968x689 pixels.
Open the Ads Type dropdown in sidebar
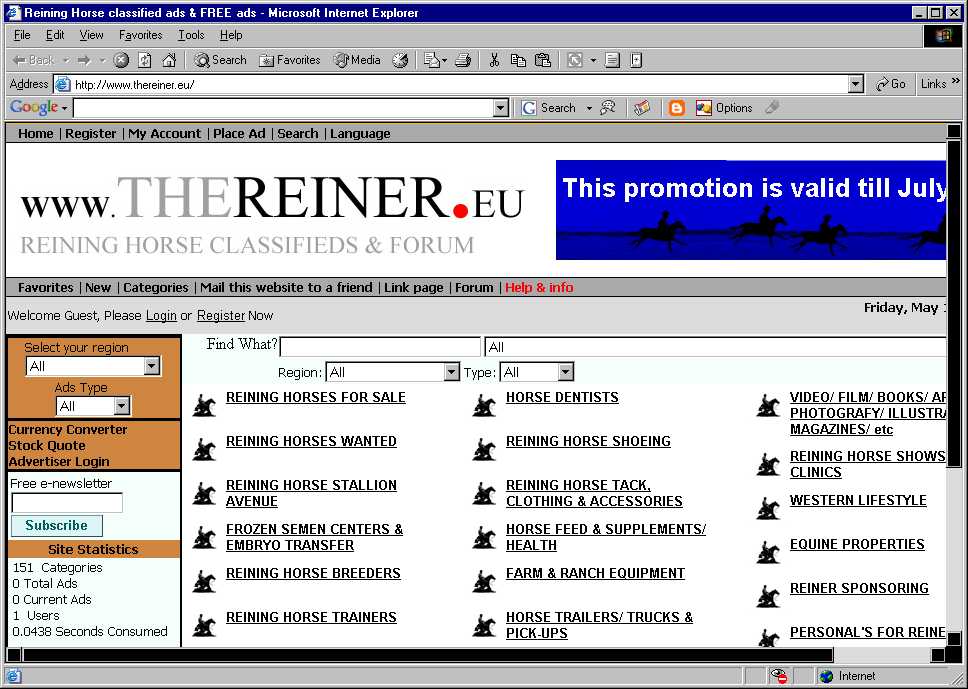93,406
